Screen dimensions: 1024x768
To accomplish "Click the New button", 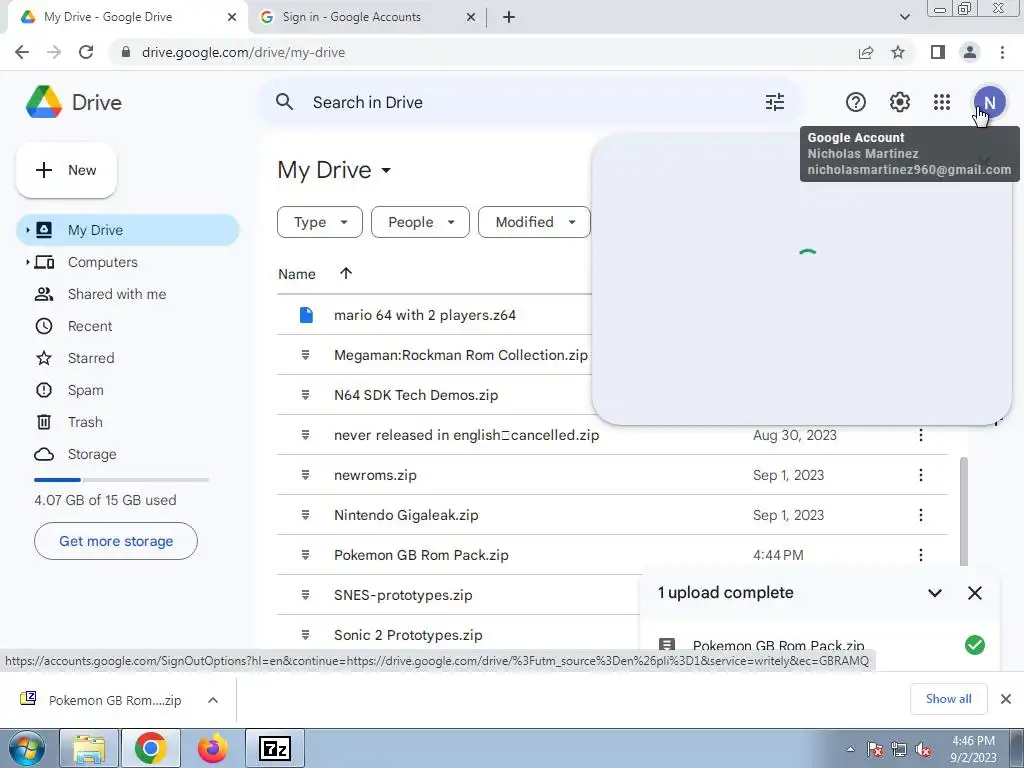I will click(x=66, y=170).
